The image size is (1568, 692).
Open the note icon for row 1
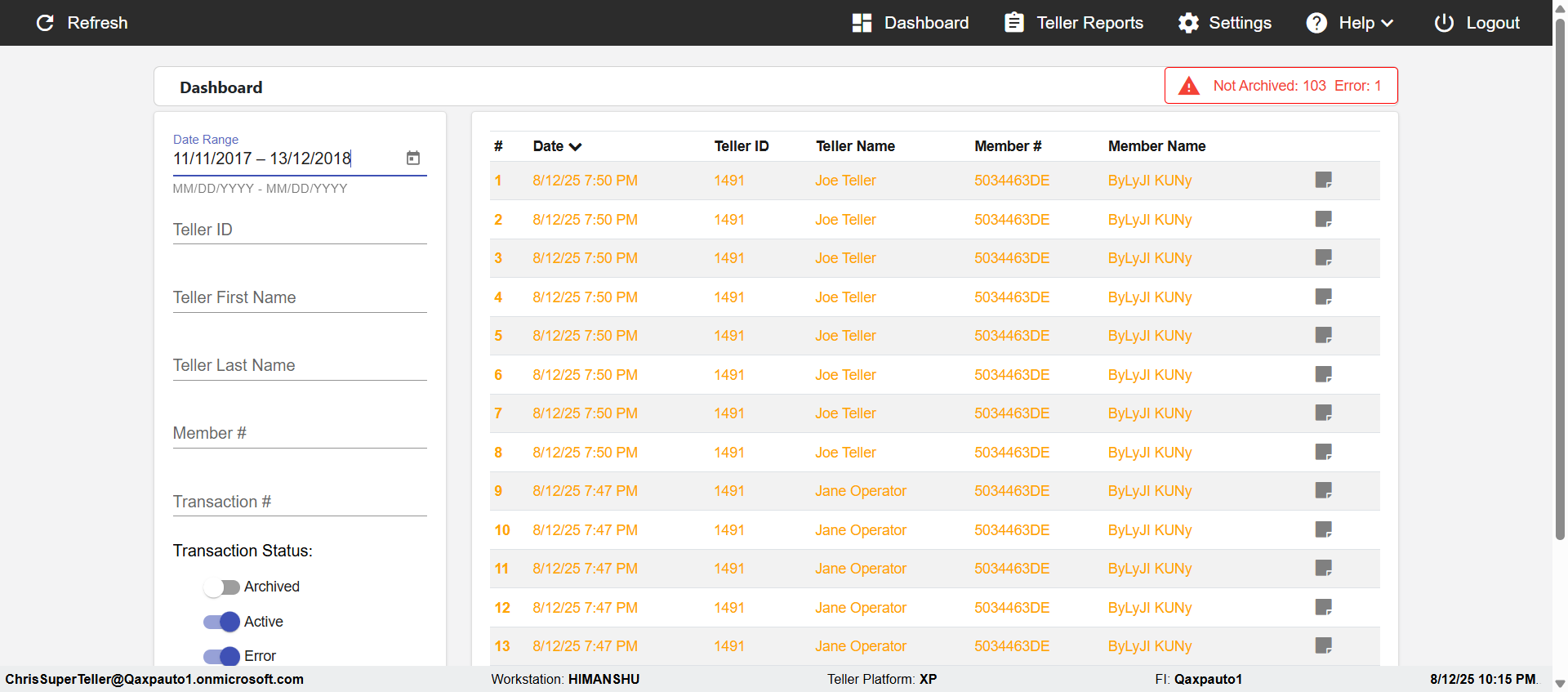(x=1324, y=180)
